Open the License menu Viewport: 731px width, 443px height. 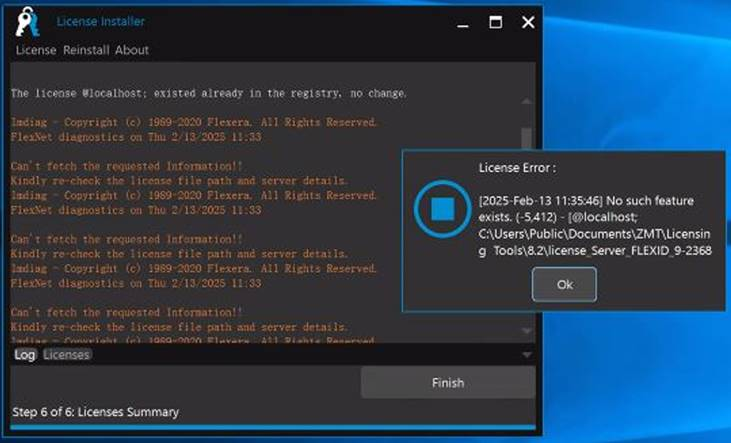(x=36, y=50)
